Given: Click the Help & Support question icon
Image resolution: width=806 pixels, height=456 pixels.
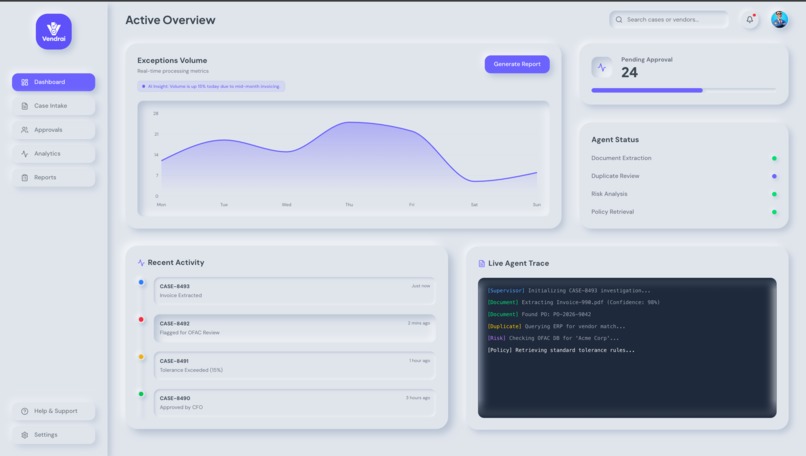Looking at the screenshot, I should [25, 411].
